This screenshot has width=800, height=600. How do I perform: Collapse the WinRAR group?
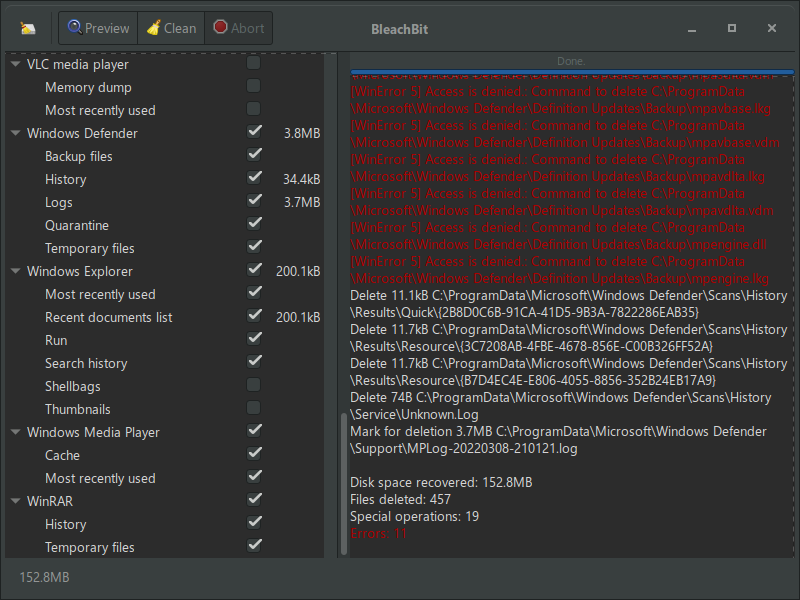[x=16, y=501]
